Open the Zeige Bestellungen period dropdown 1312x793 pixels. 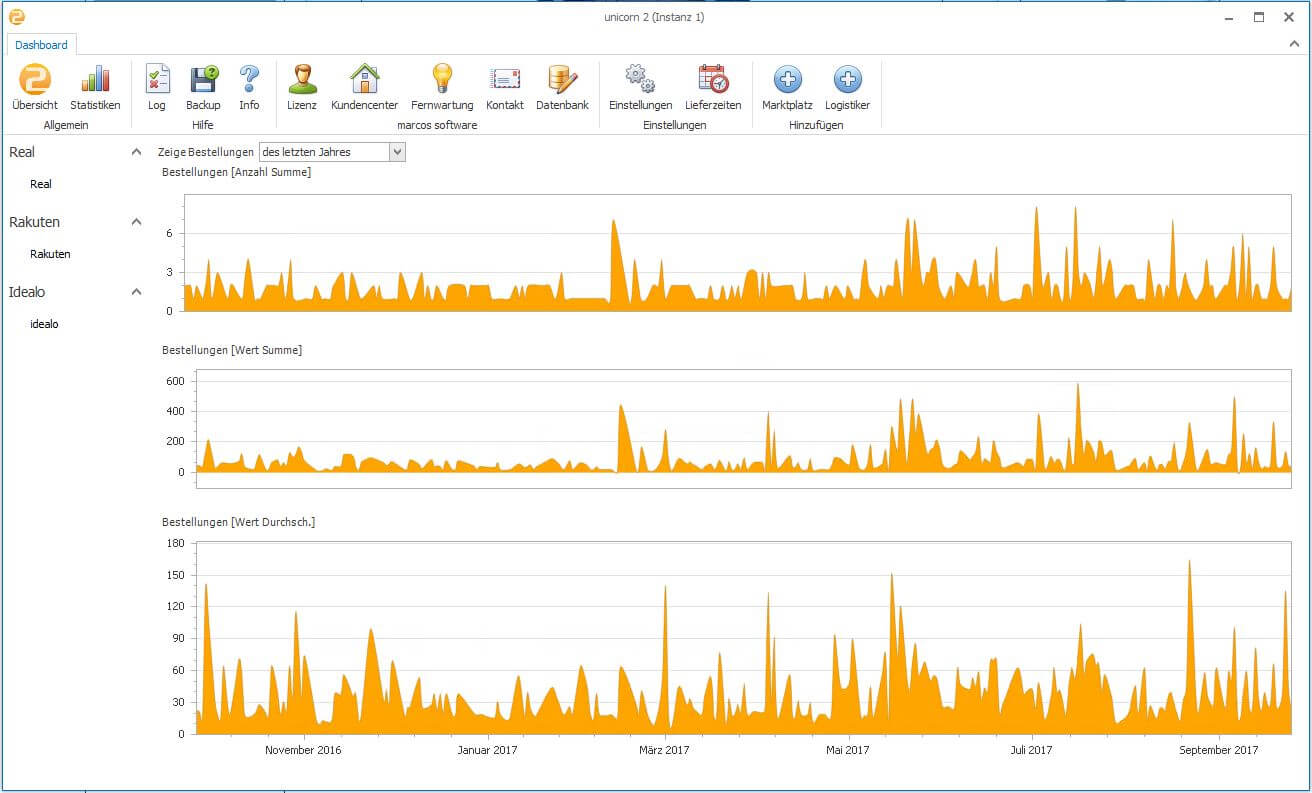[397, 151]
